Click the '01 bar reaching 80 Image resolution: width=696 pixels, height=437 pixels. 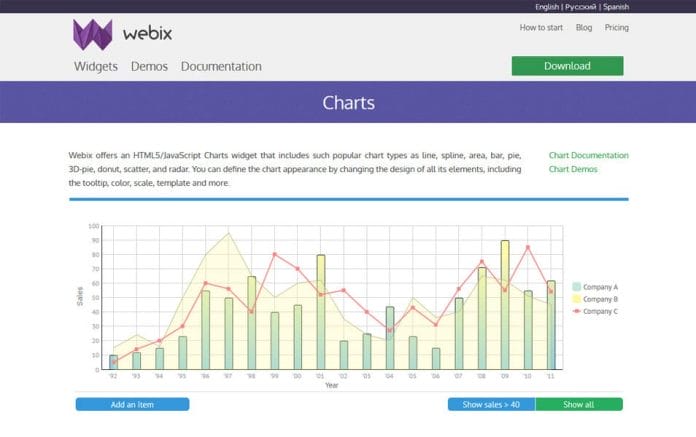pyautogui.click(x=321, y=312)
